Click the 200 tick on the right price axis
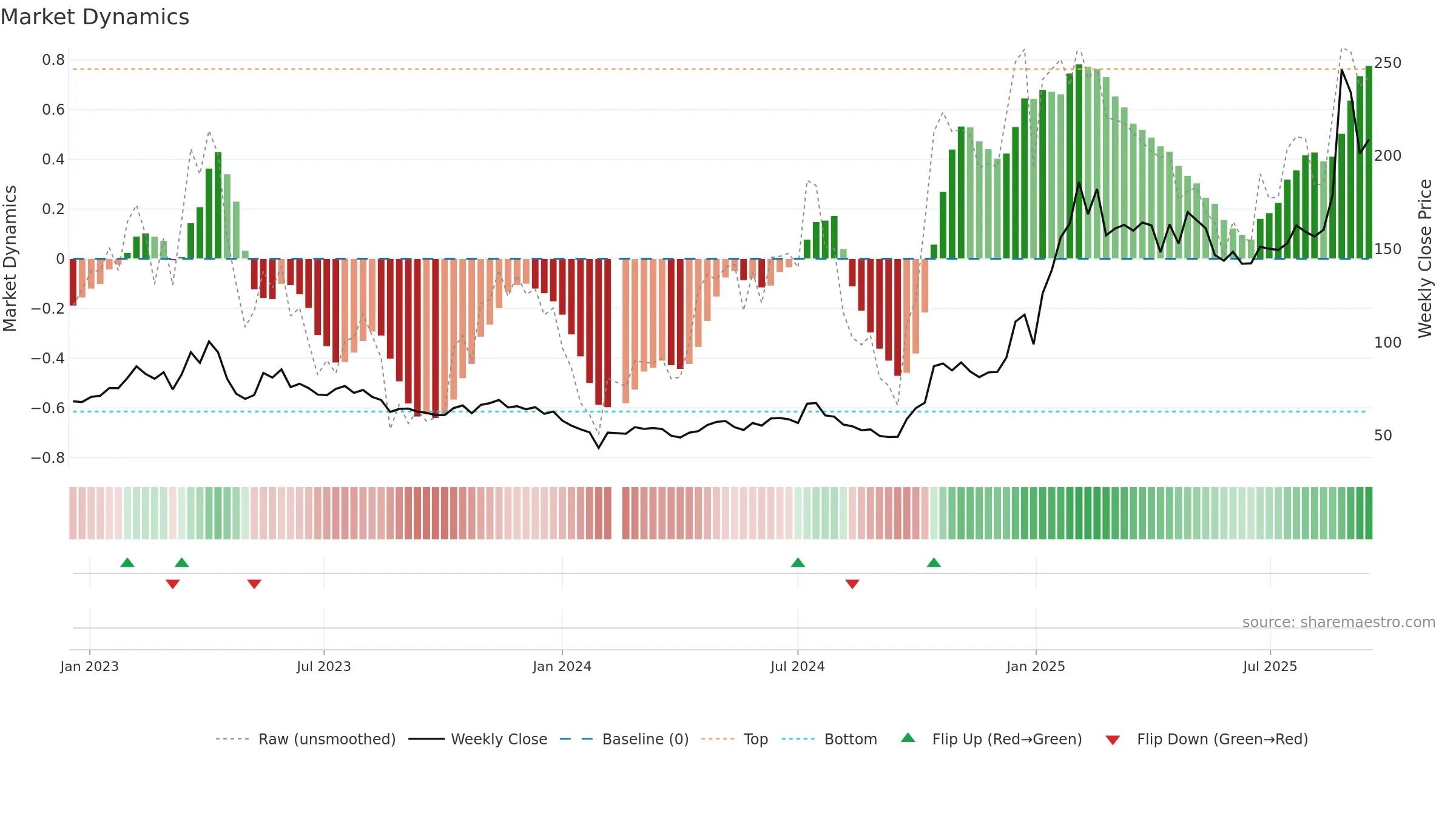The height and width of the screenshot is (819, 1456). click(1388, 155)
